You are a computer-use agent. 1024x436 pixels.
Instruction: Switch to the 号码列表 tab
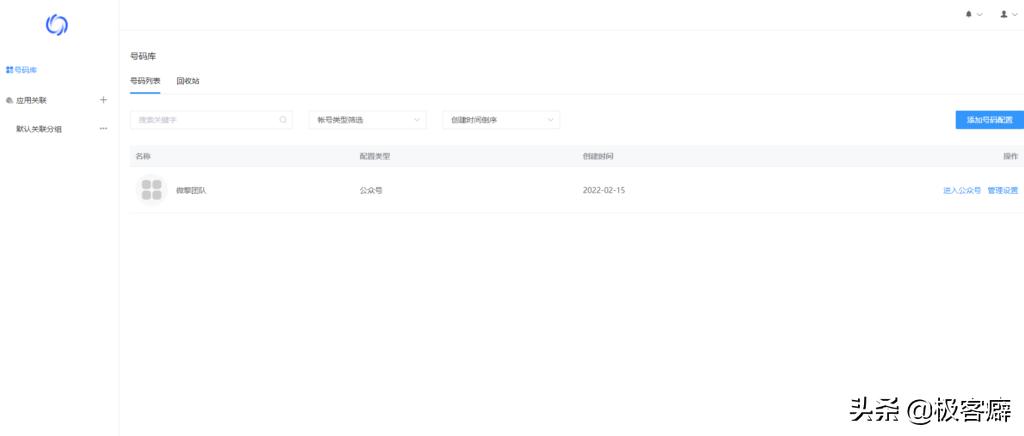pyautogui.click(x=145, y=82)
